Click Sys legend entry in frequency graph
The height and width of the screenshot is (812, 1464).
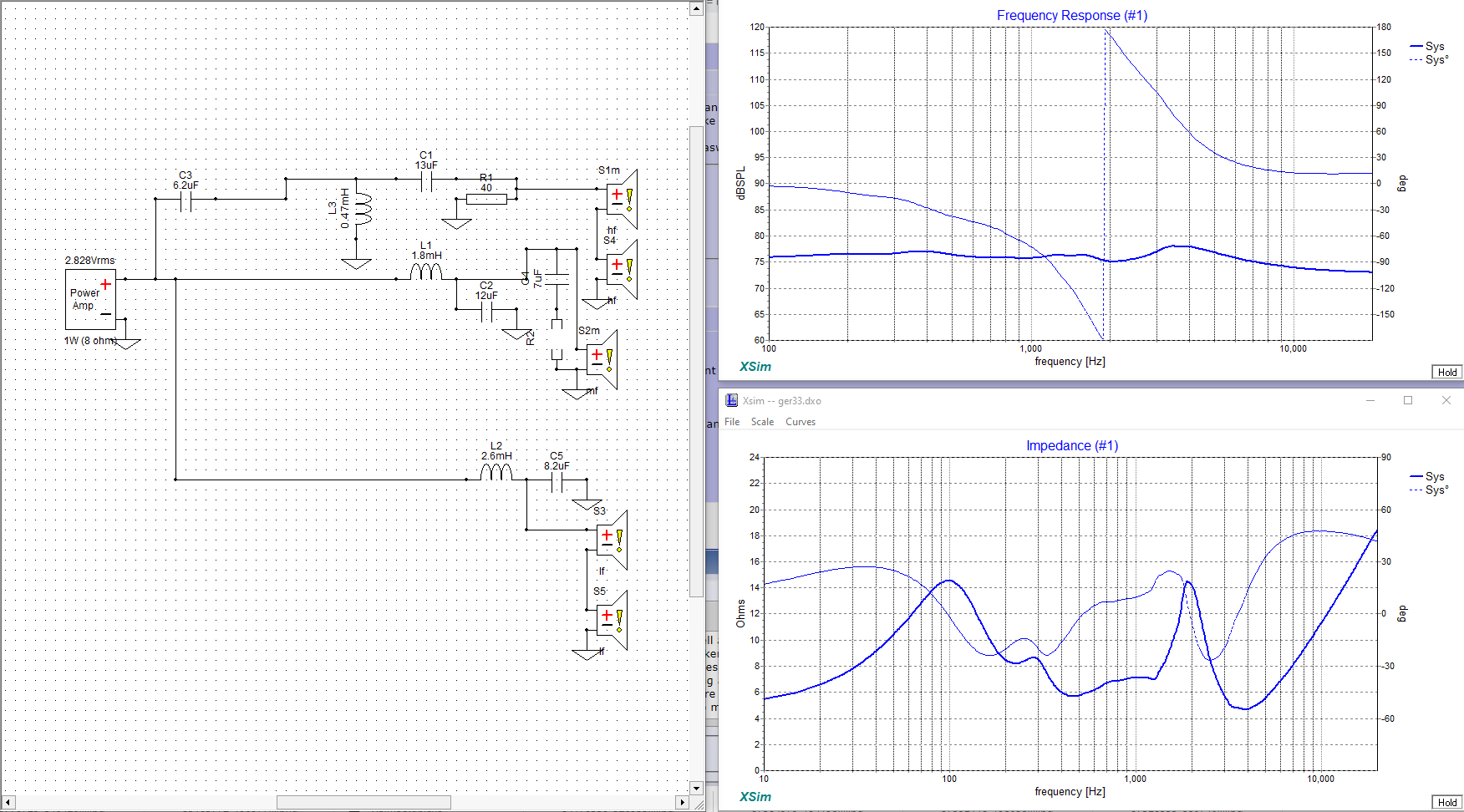tap(1428, 46)
